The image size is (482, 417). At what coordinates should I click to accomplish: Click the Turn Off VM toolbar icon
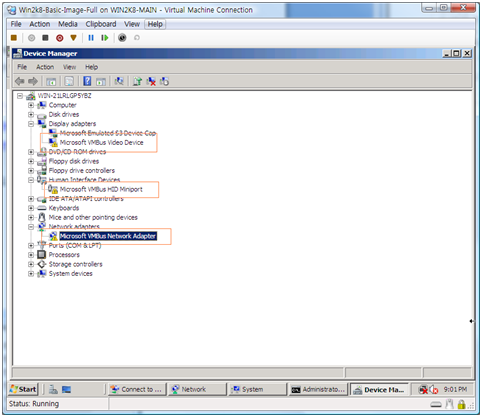(45, 38)
